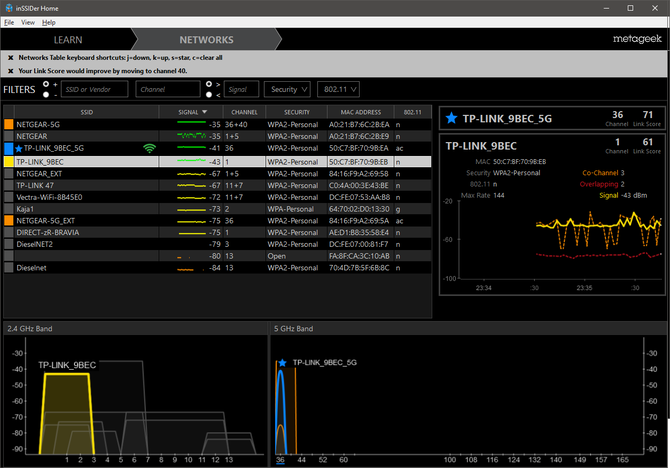Click the green Wi-Fi connected icon
670x468 pixels.
pyautogui.click(x=149, y=148)
